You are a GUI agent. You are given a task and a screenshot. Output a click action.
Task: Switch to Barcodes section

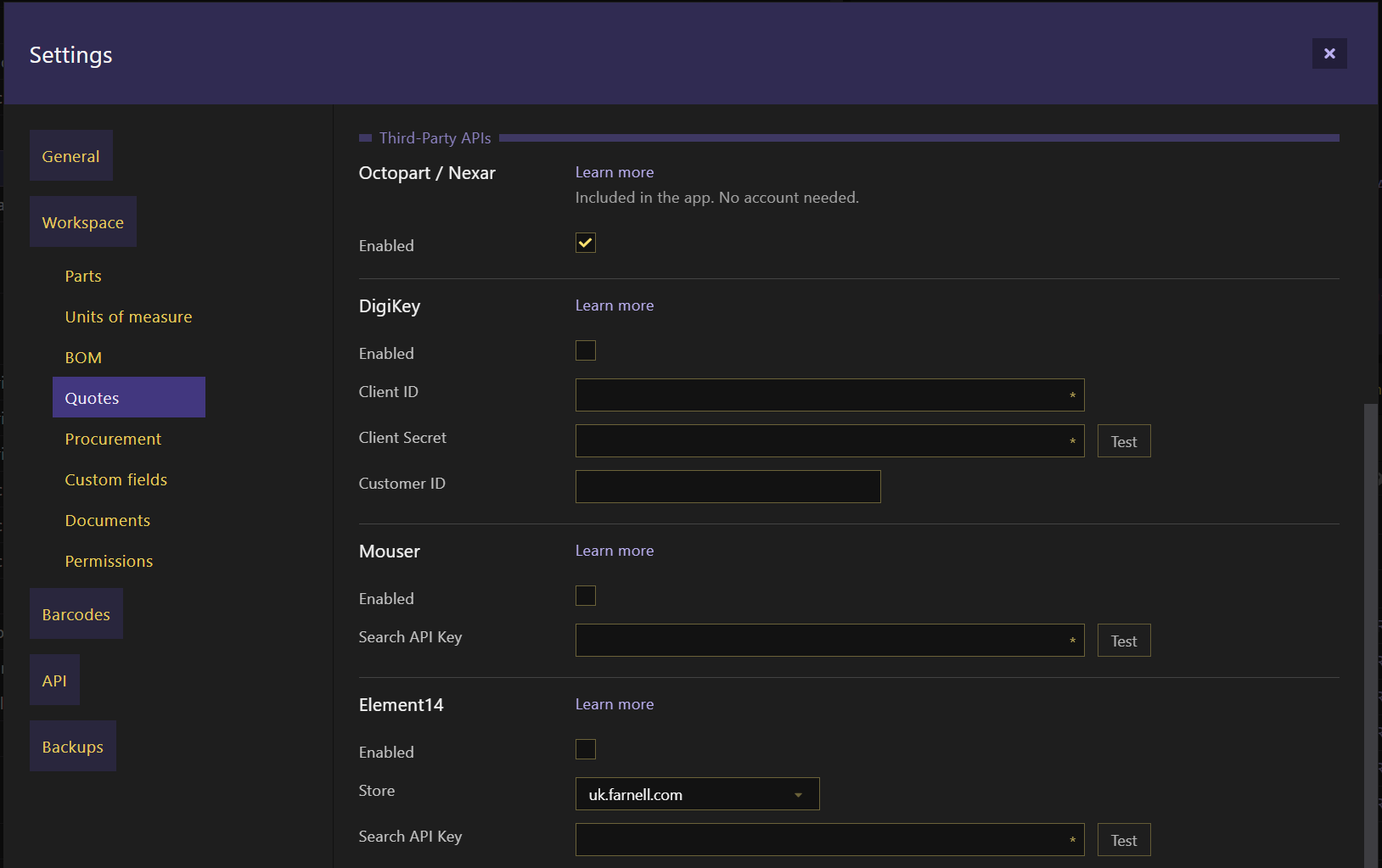pos(76,613)
